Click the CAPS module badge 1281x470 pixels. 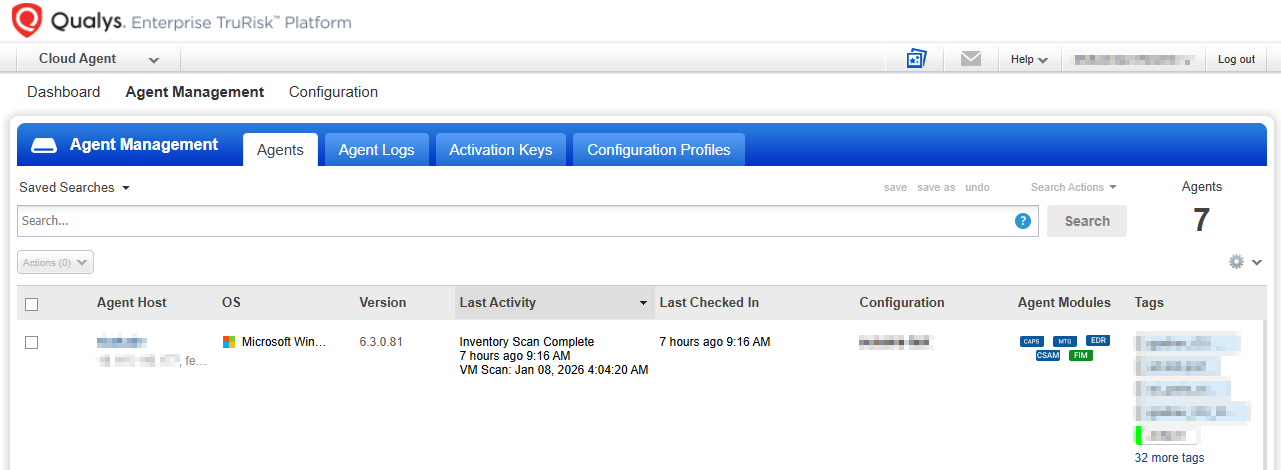coord(1032,341)
